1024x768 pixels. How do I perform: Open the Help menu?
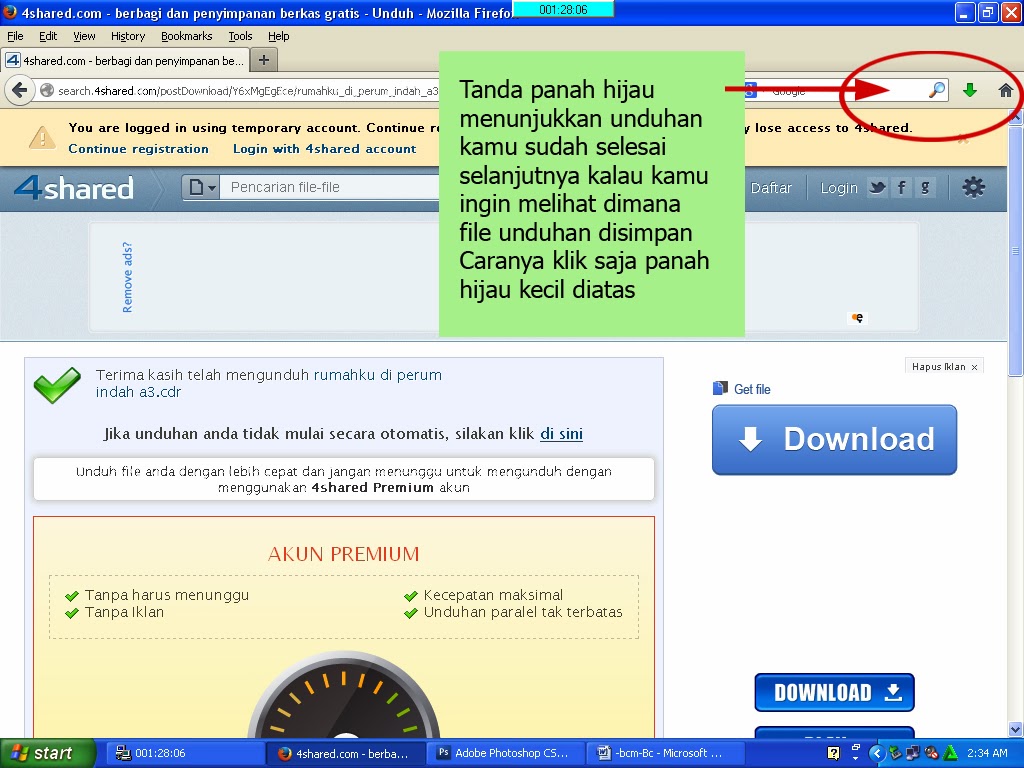278,36
